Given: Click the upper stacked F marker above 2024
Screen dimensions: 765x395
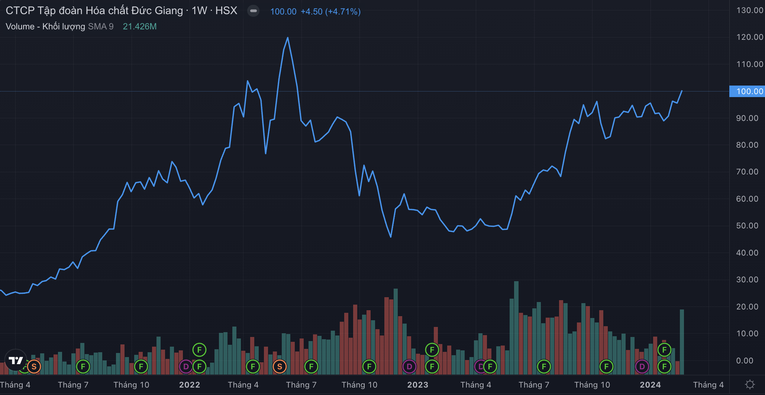Looking at the screenshot, I should pyautogui.click(x=664, y=350).
